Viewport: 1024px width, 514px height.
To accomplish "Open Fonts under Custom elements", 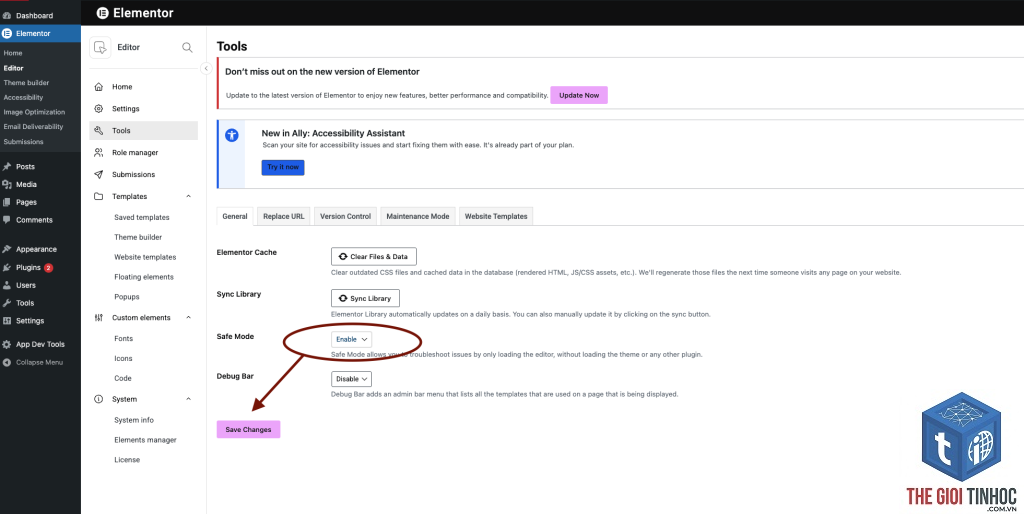I will coord(123,338).
